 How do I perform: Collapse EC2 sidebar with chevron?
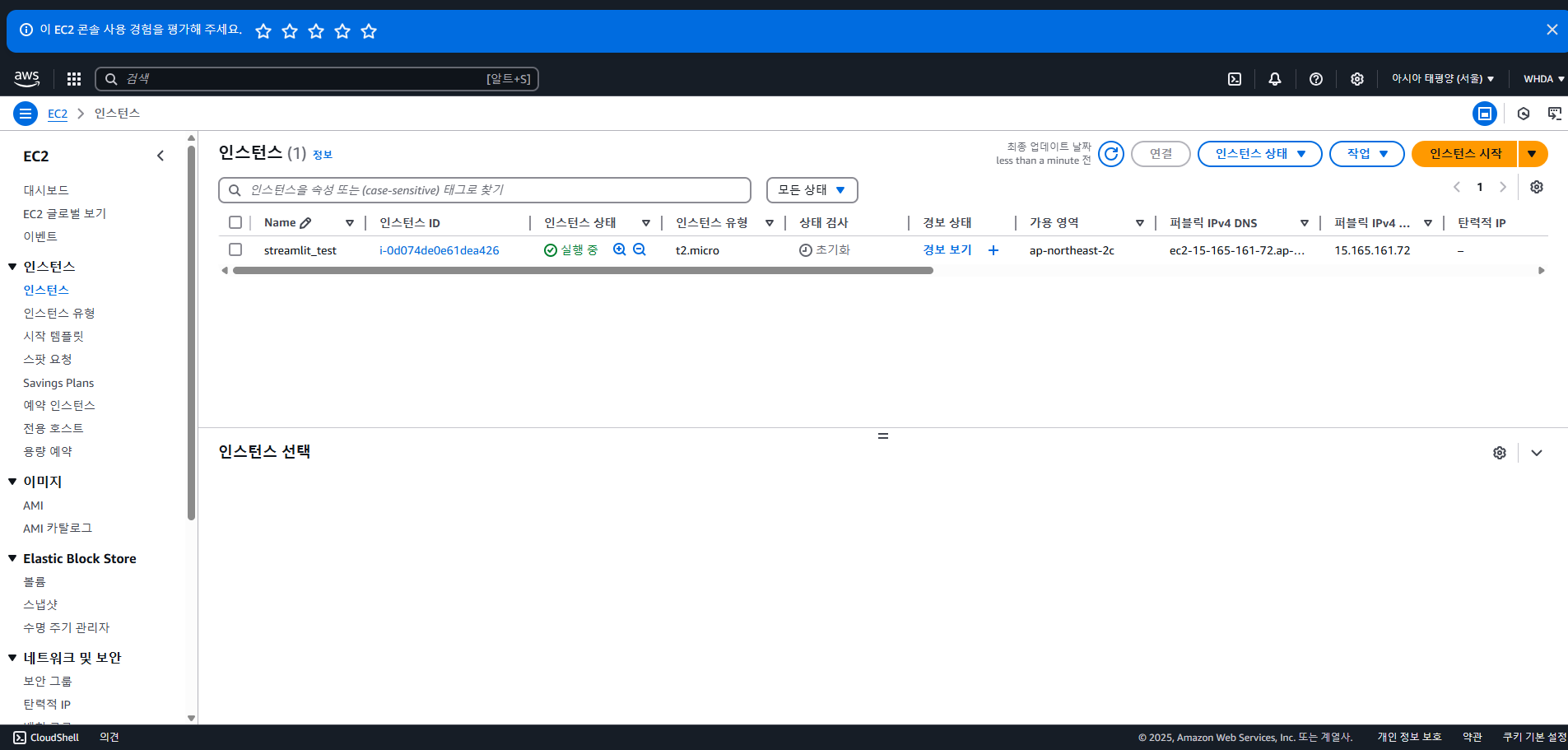pos(161,156)
